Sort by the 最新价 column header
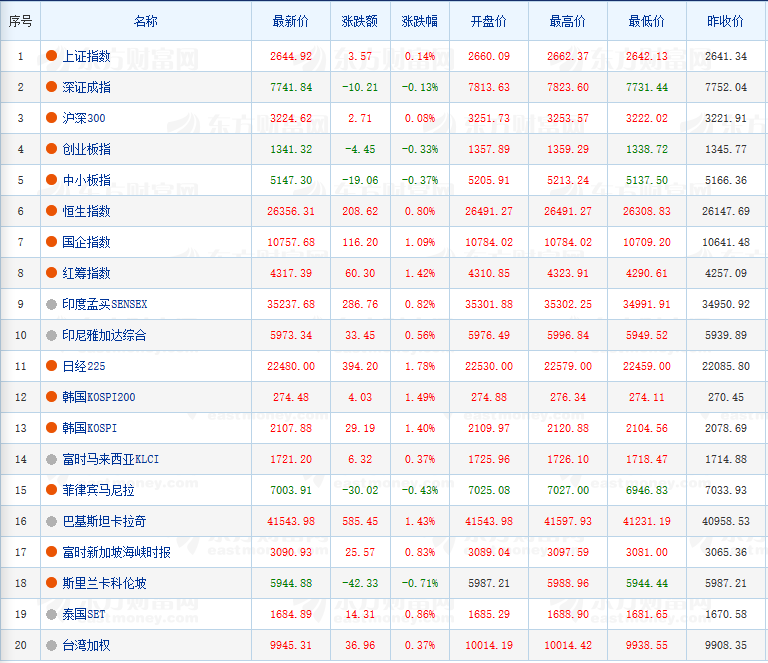This screenshot has width=768, height=663. 291,21
